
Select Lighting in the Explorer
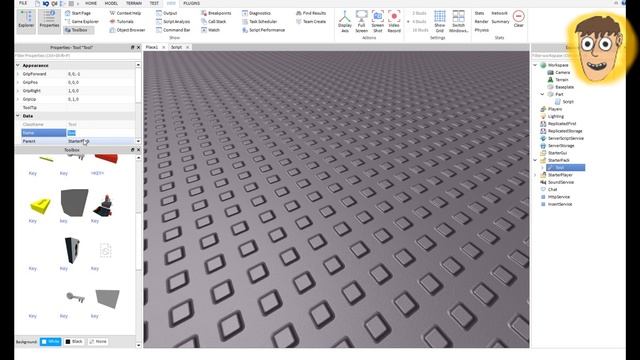(556, 116)
